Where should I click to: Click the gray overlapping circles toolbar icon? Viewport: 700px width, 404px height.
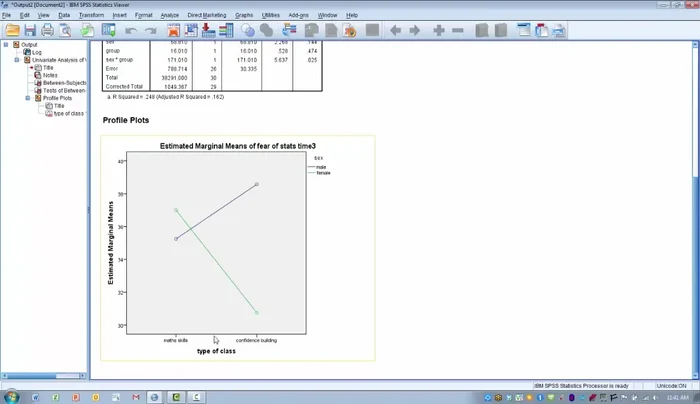(x=267, y=30)
